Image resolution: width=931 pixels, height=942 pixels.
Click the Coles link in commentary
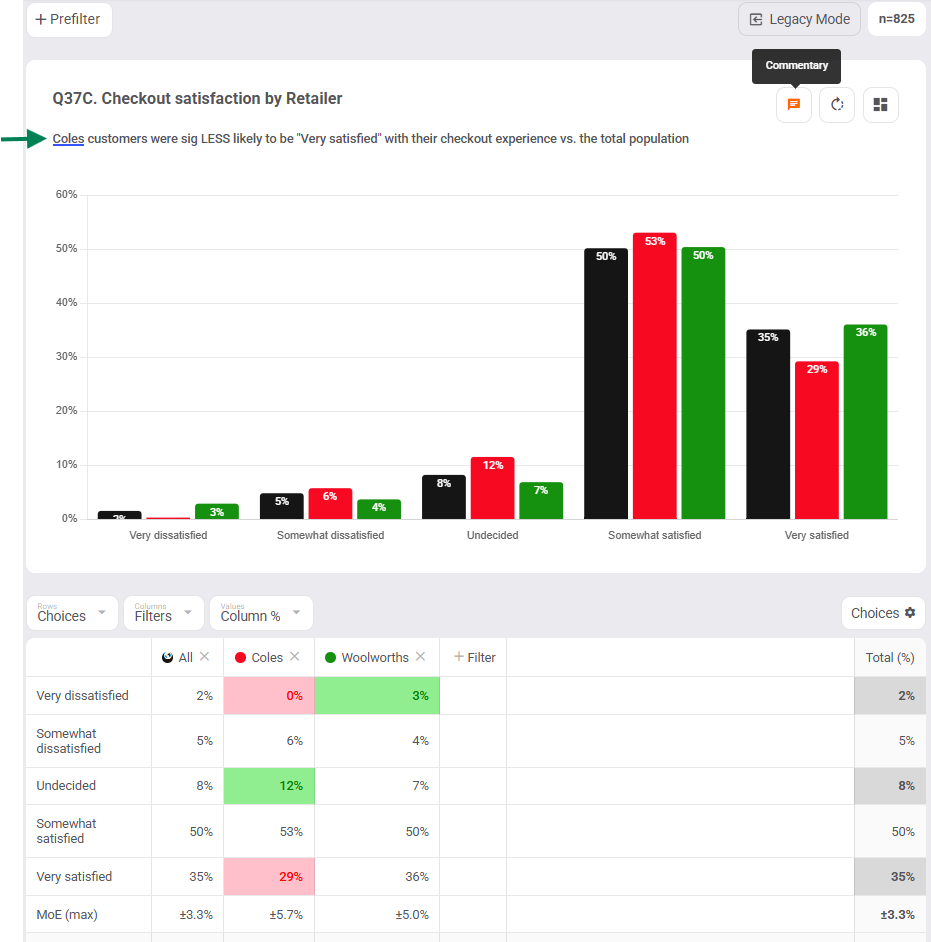(68, 139)
